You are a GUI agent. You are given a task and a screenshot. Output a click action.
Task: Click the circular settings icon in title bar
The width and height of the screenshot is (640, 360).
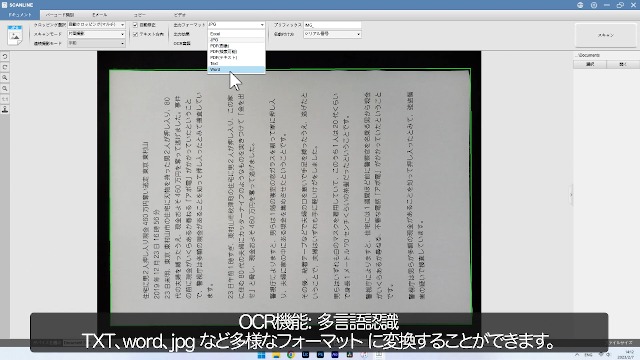click(594, 5)
